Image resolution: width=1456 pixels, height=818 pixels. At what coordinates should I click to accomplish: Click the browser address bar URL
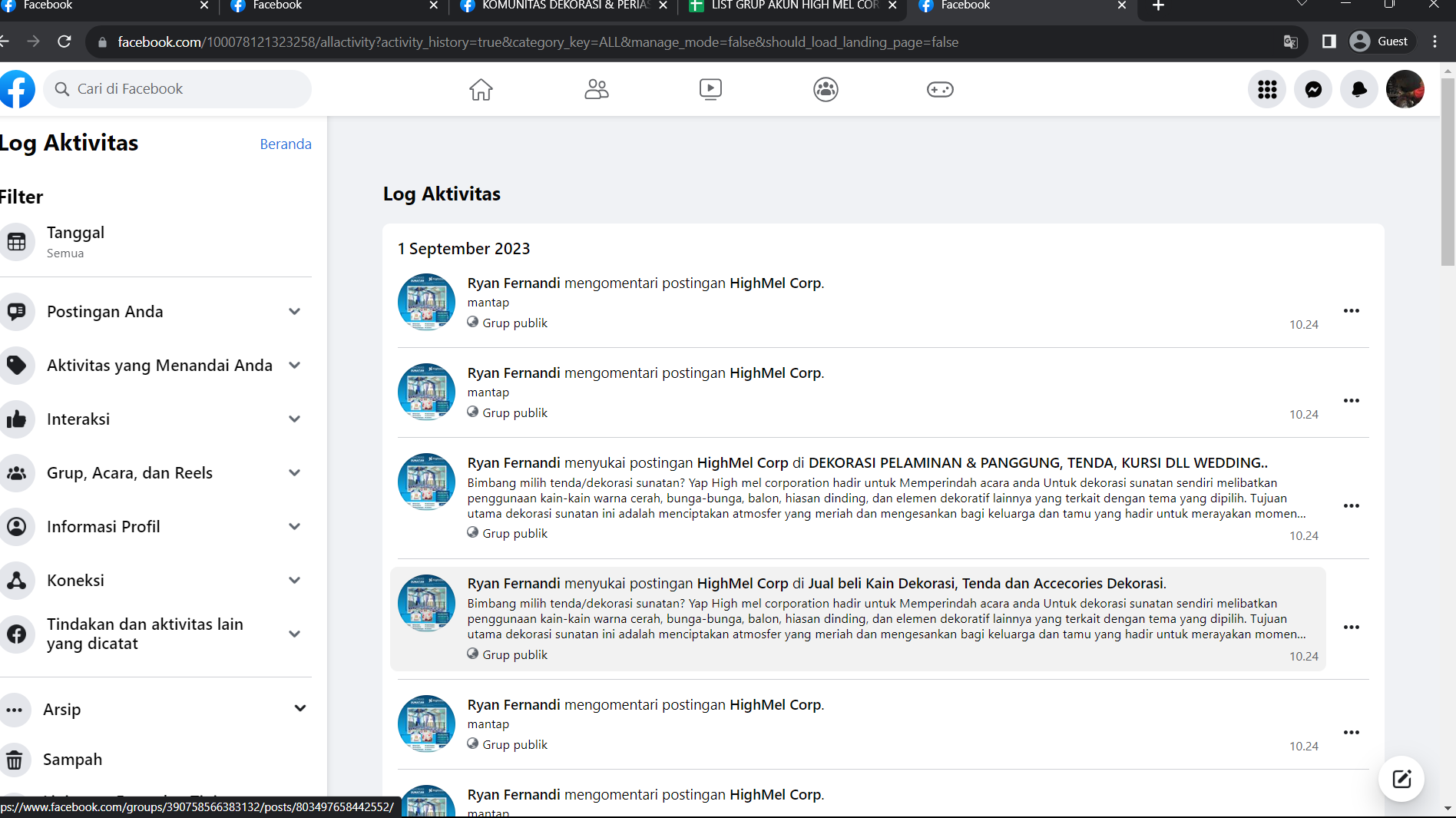pos(538,42)
